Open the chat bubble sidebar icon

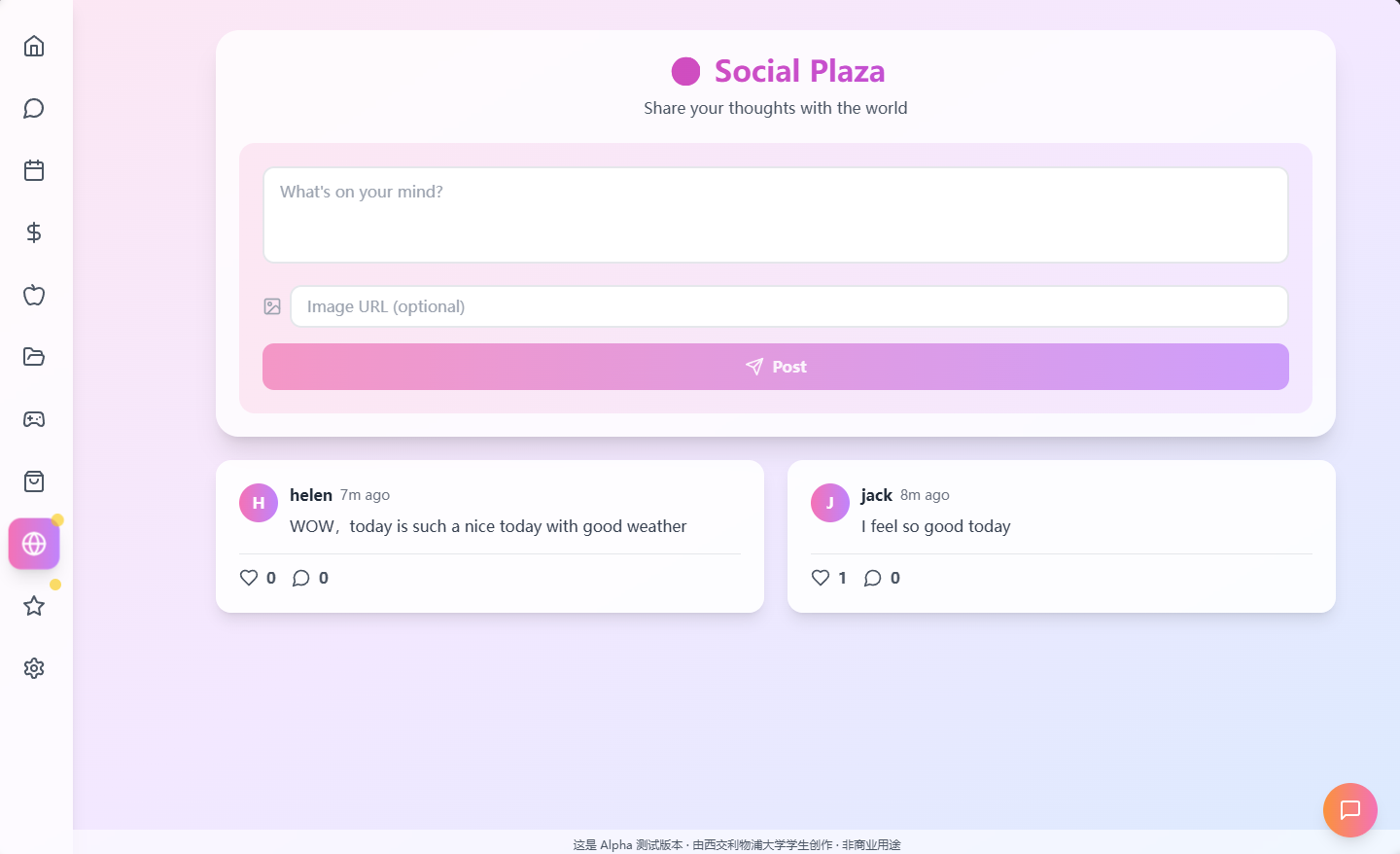point(34,108)
